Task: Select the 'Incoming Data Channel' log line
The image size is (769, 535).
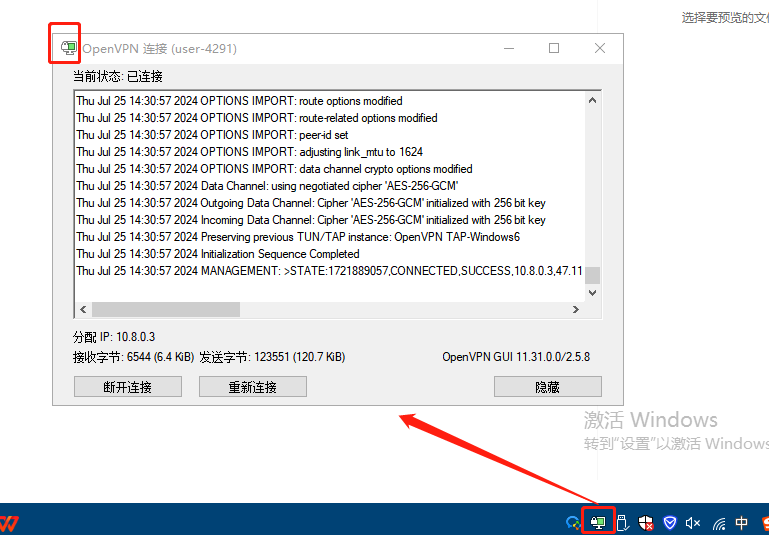Action: [x=311, y=220]
